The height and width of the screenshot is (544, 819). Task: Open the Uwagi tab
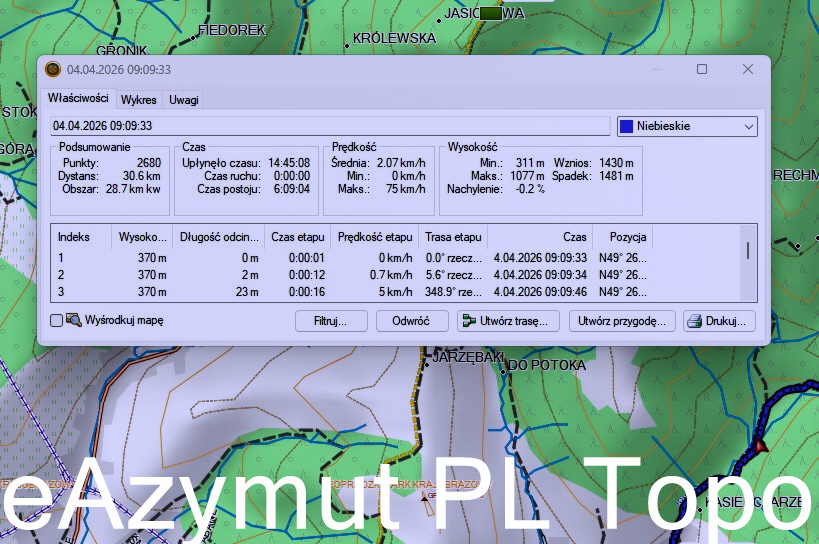[x=183, y=100]
